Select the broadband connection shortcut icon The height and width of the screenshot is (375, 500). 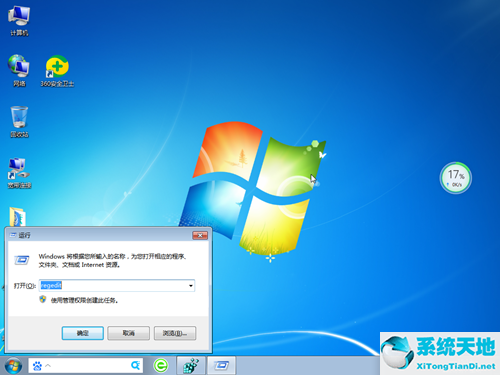click(19, 173)
